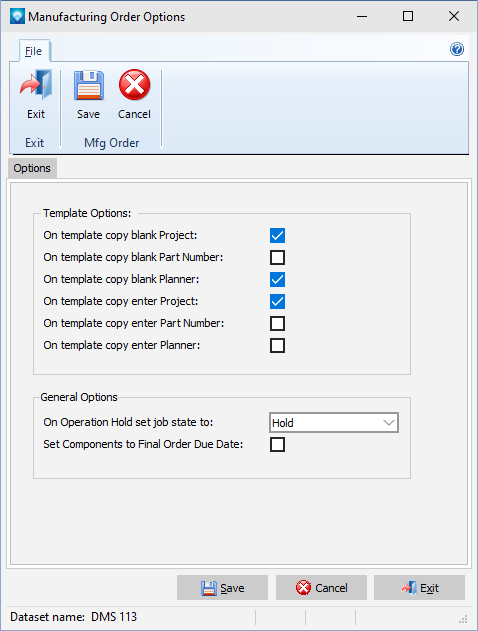Click the red Cancel ribbon icon
Screen dimensions: 478x631
coord(134,85)
